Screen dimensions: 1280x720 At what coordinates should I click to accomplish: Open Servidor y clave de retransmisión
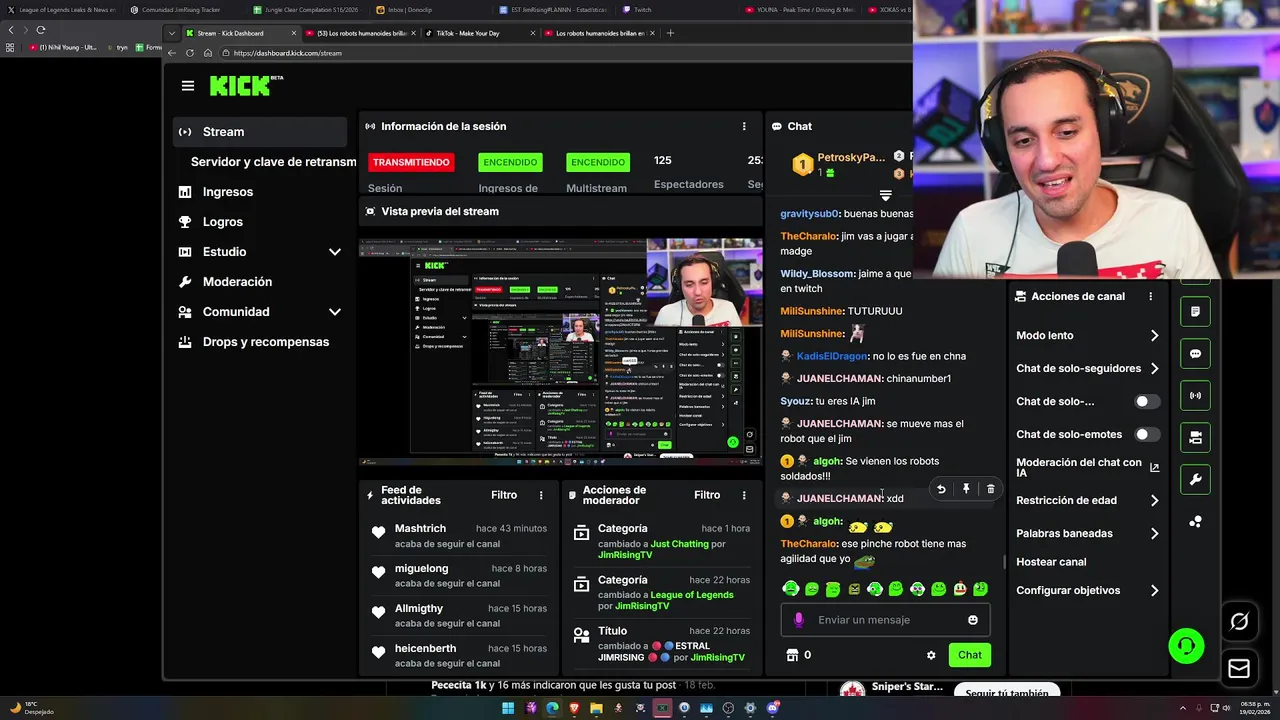coord(273,162)
